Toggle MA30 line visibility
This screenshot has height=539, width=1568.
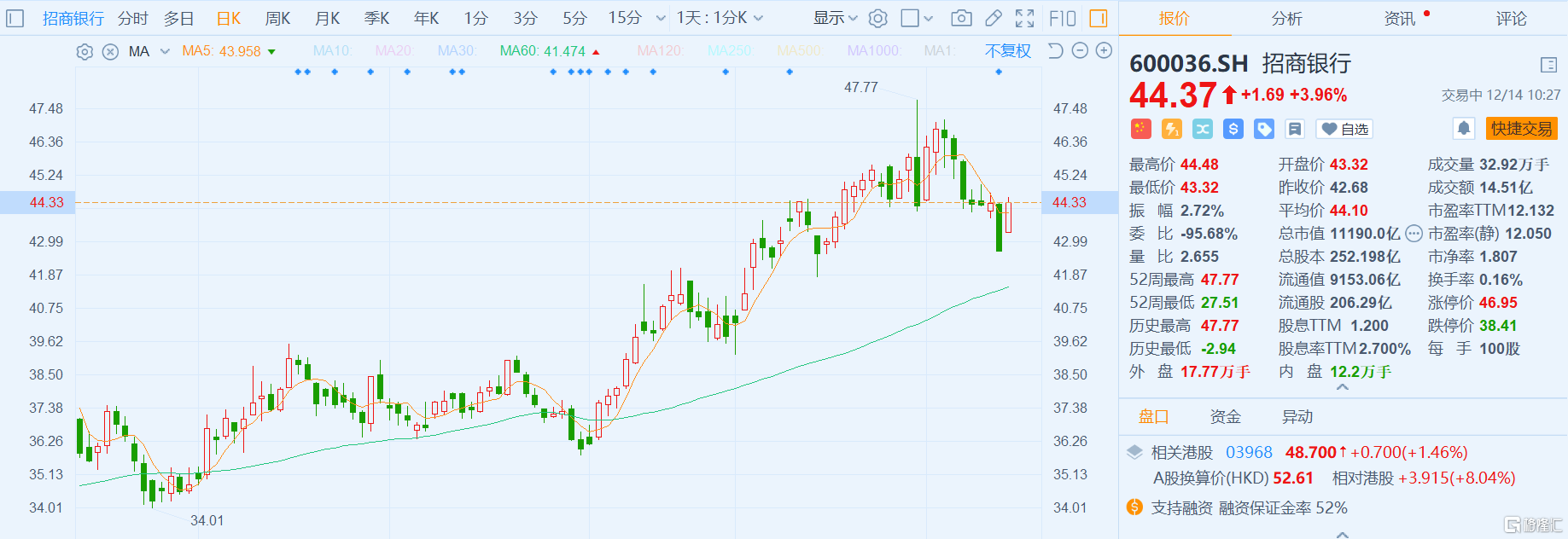pos(457,51)
